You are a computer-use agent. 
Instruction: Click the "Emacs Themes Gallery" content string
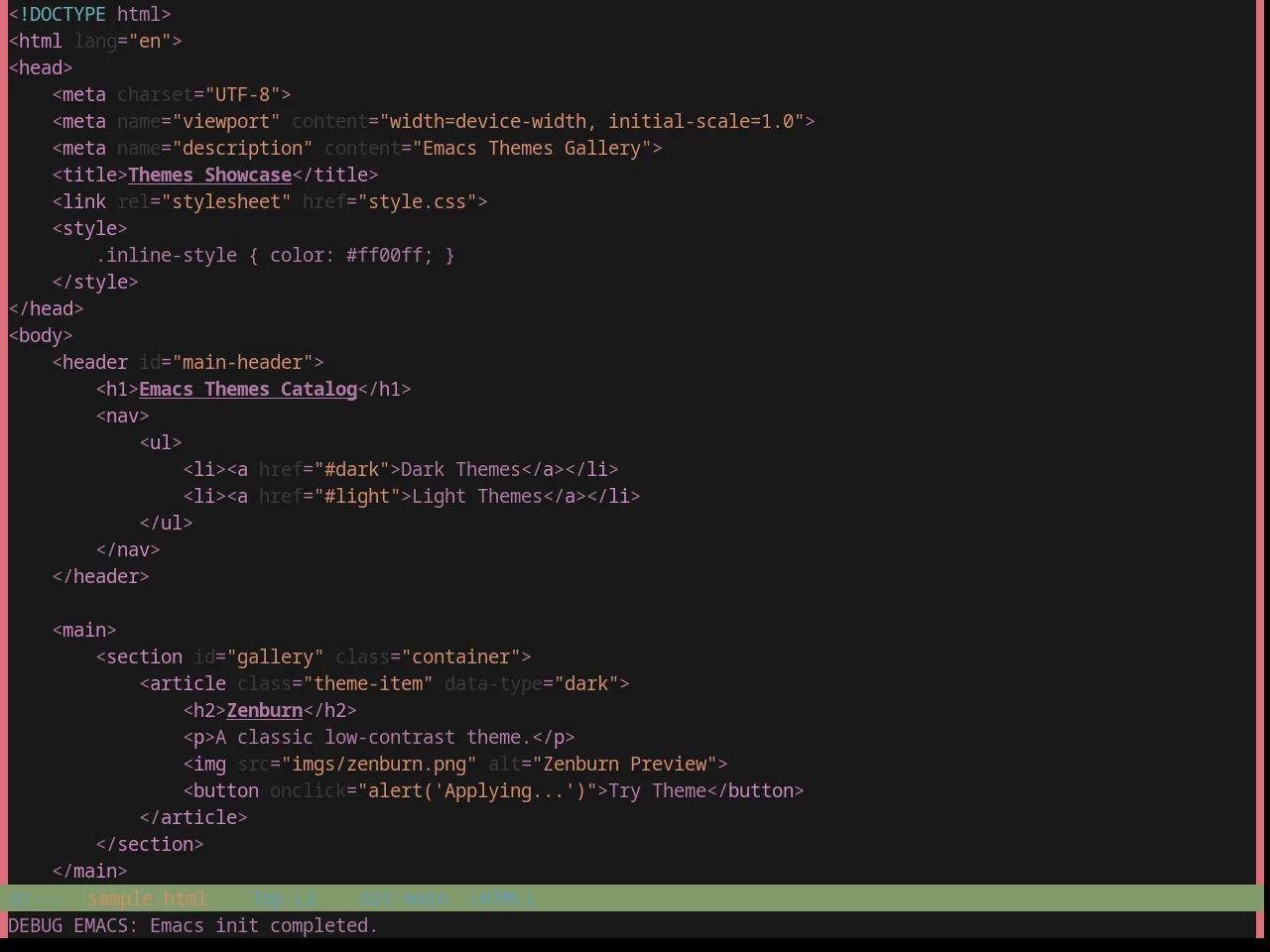(532, 148)
